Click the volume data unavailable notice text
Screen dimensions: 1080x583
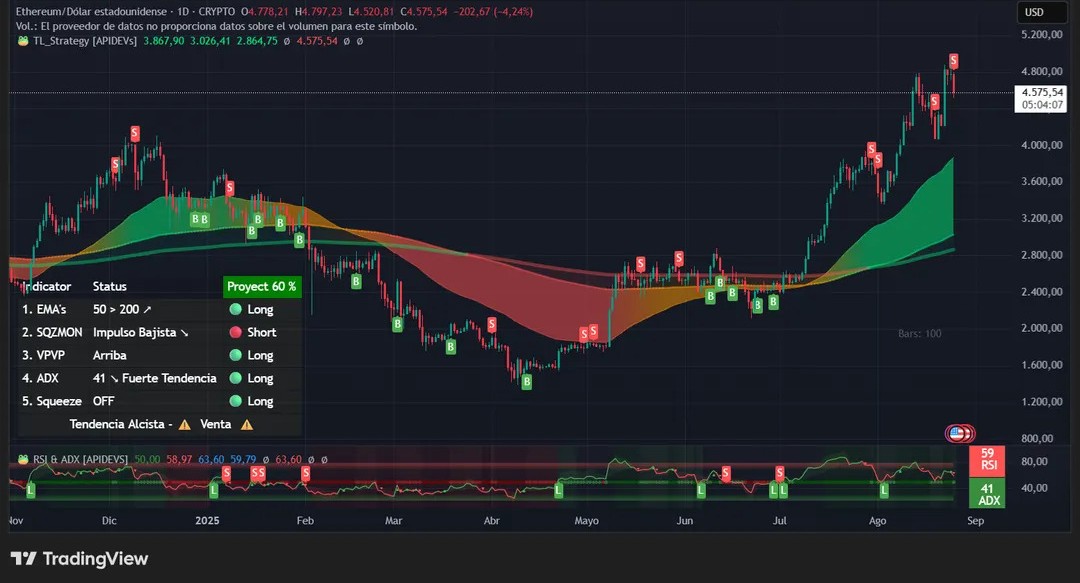[216, 26]
